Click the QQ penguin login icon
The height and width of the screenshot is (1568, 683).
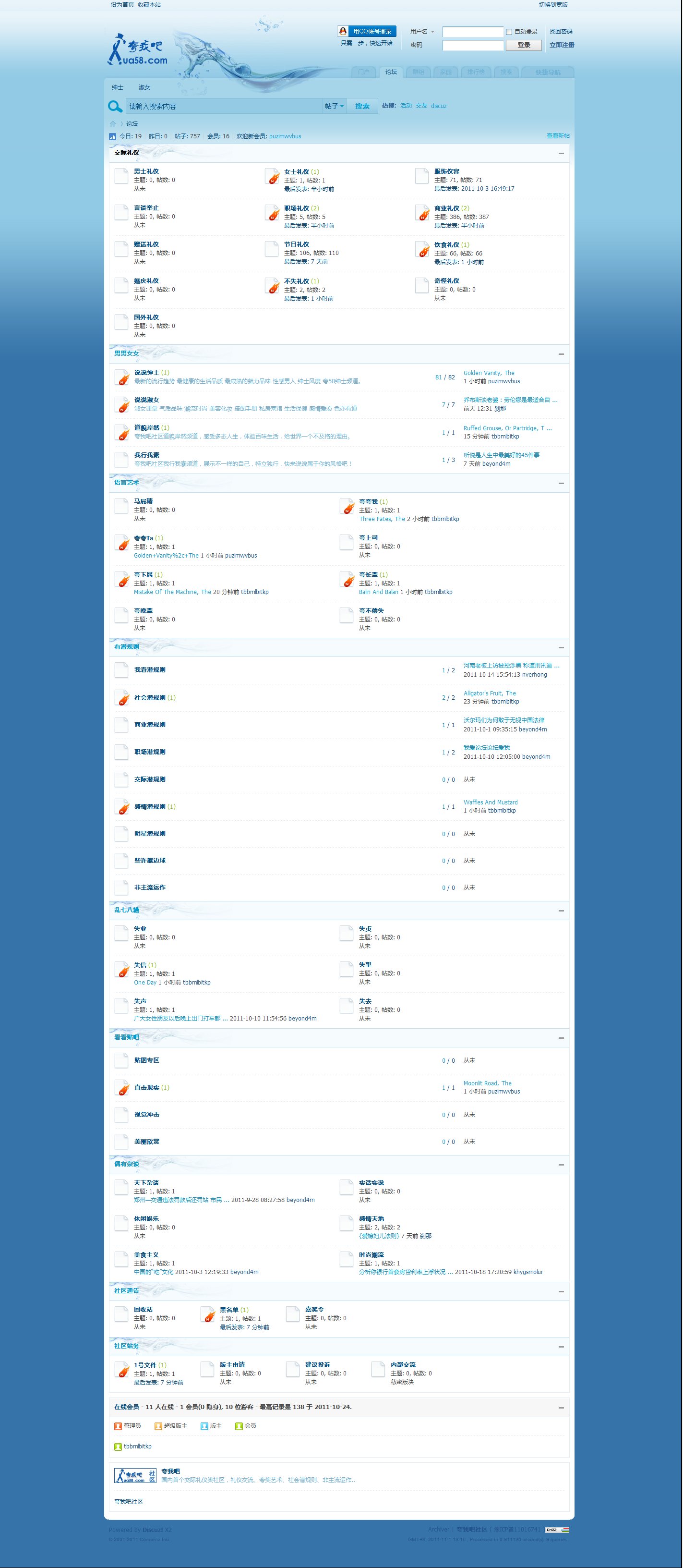[343, 31]
